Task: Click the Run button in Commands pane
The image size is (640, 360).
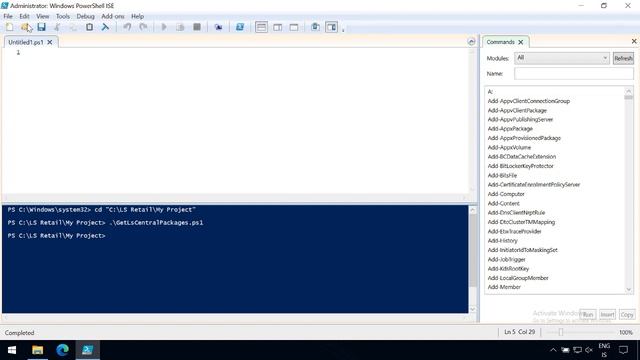Action: pos(588,315)
